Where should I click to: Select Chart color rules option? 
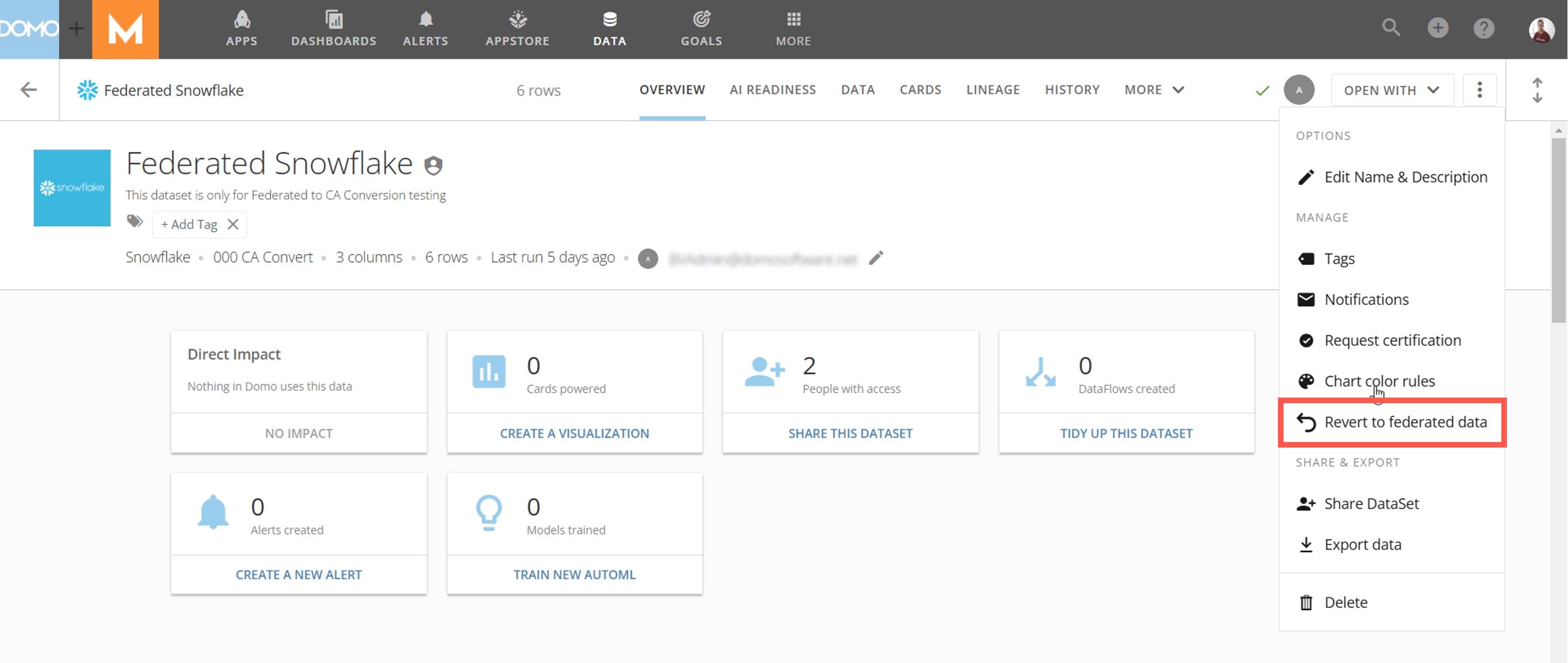coord(1391,381)
